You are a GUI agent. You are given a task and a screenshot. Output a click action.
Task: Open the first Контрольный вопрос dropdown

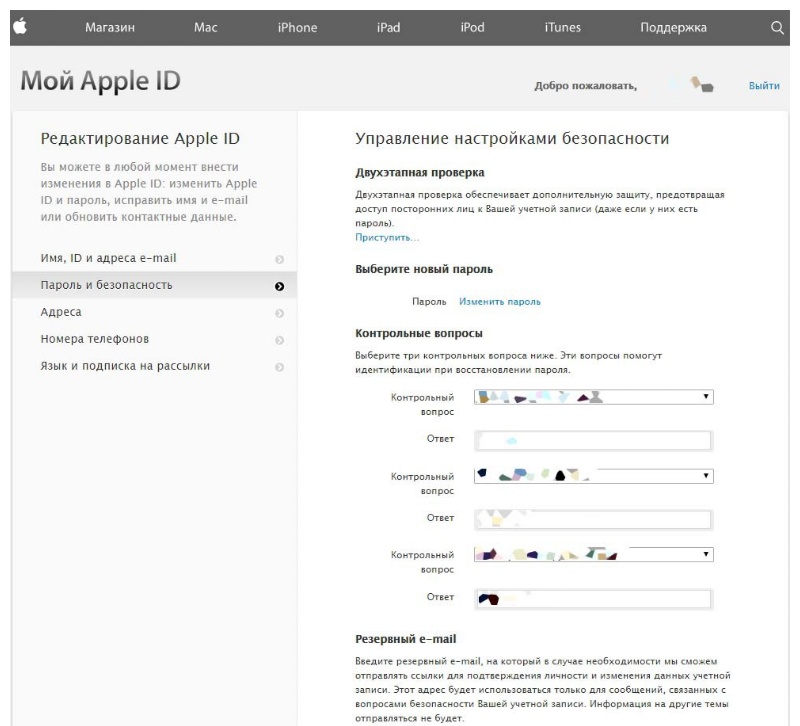tap(592, 397)
